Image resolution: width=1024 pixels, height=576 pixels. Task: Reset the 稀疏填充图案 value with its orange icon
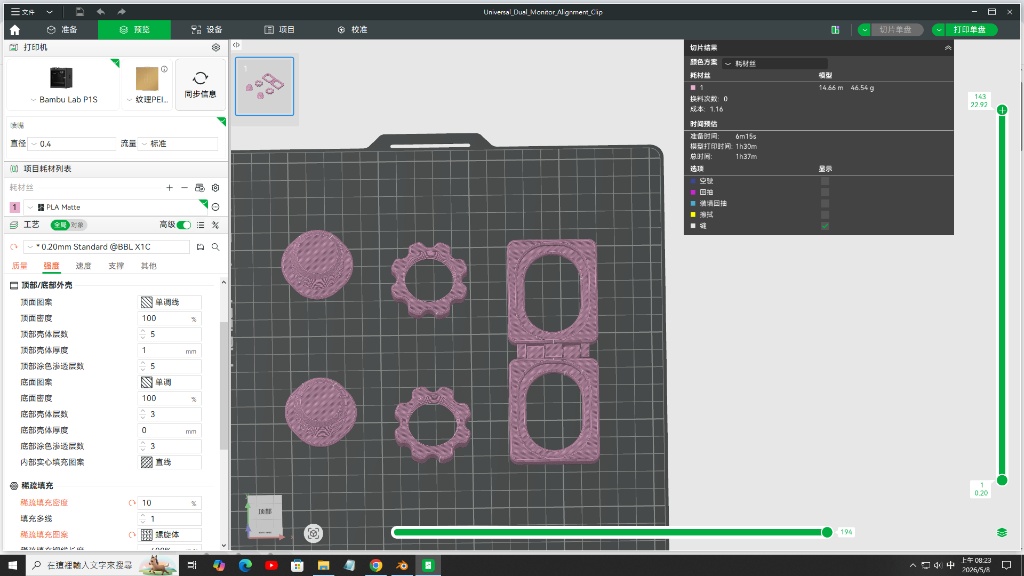coord(132,534)
